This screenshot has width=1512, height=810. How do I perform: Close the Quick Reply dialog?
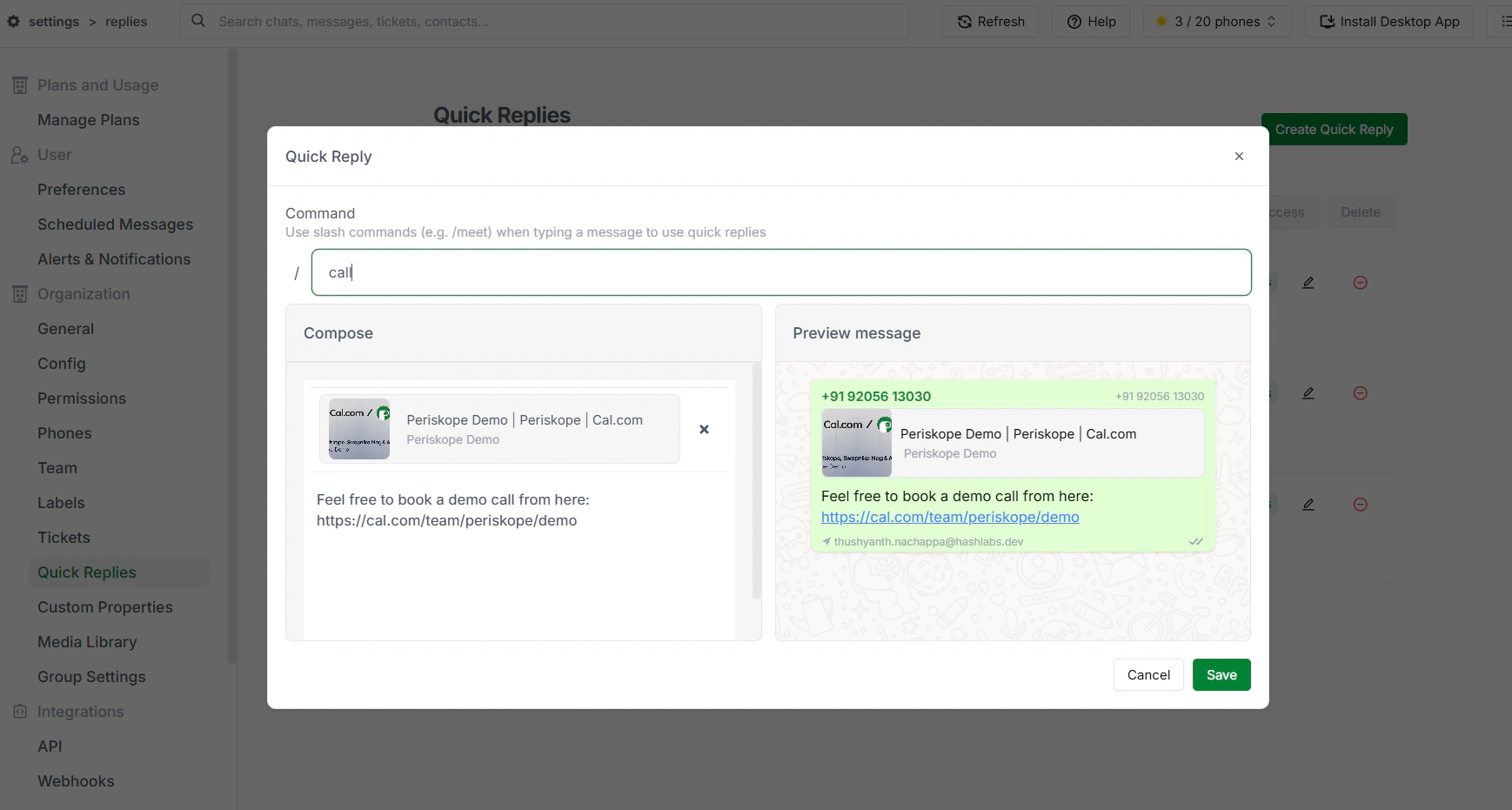(1239, 157)
